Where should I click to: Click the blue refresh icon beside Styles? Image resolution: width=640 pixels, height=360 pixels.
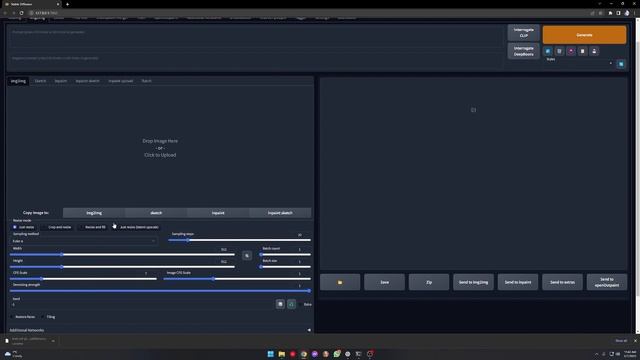tap(621, 64)
